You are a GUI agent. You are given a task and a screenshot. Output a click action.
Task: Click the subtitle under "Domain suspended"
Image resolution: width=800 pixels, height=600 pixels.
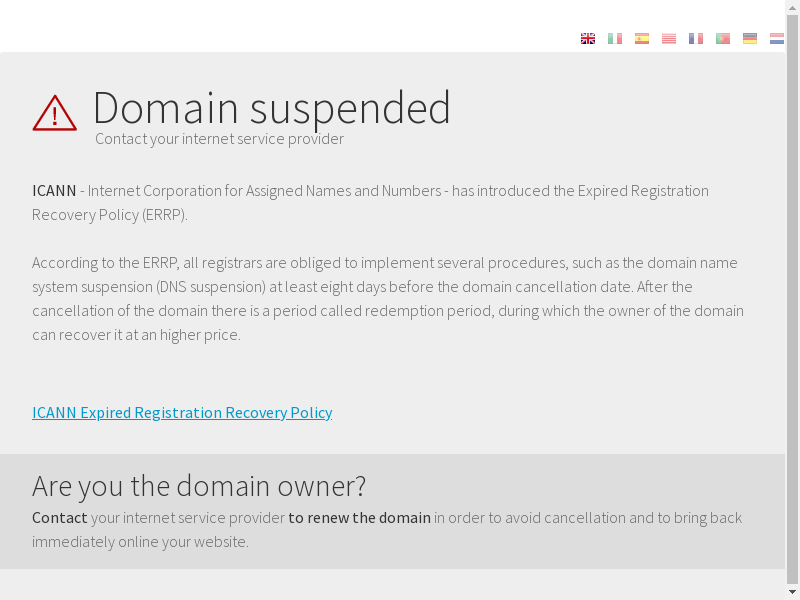tap(219, 139)
